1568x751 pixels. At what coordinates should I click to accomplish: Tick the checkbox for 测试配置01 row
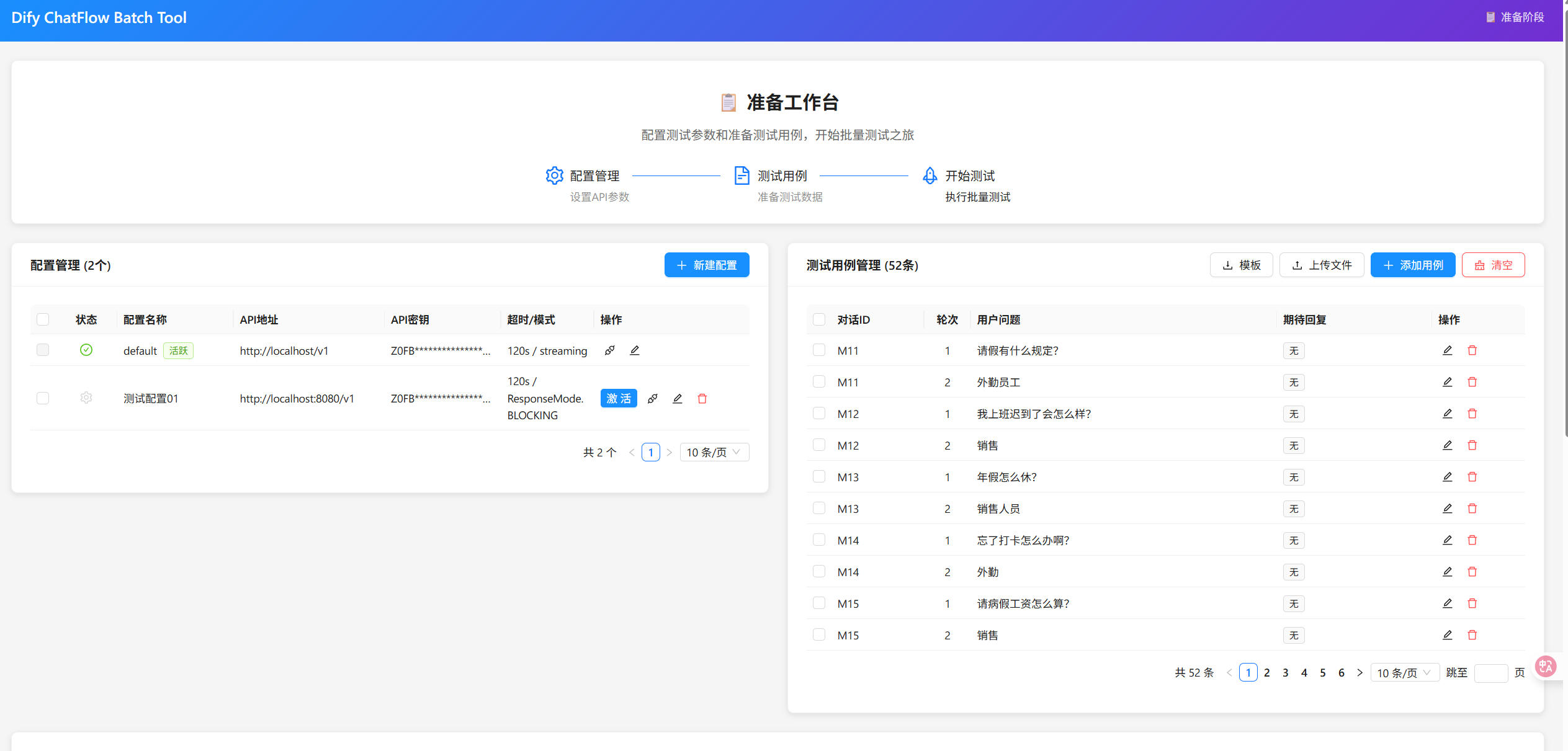[43, 398]
